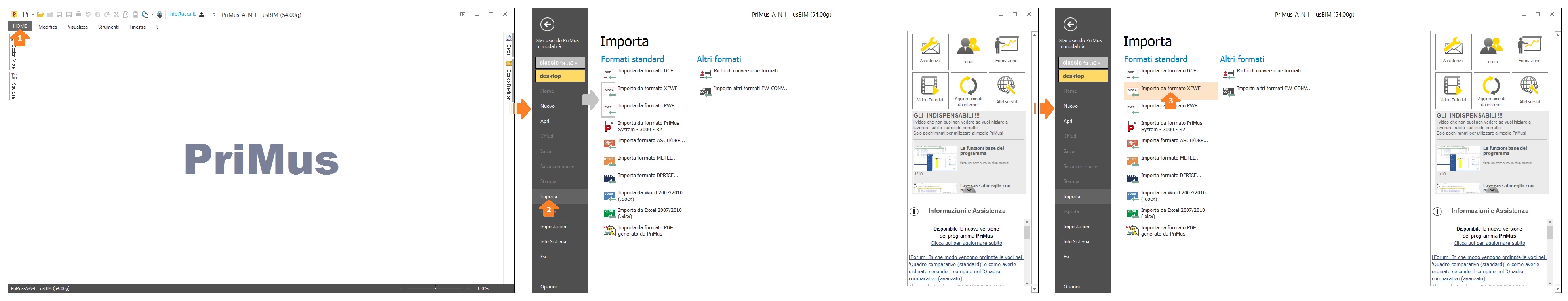Open the Altri servizi tile in the middle window

coord(1006,91)
